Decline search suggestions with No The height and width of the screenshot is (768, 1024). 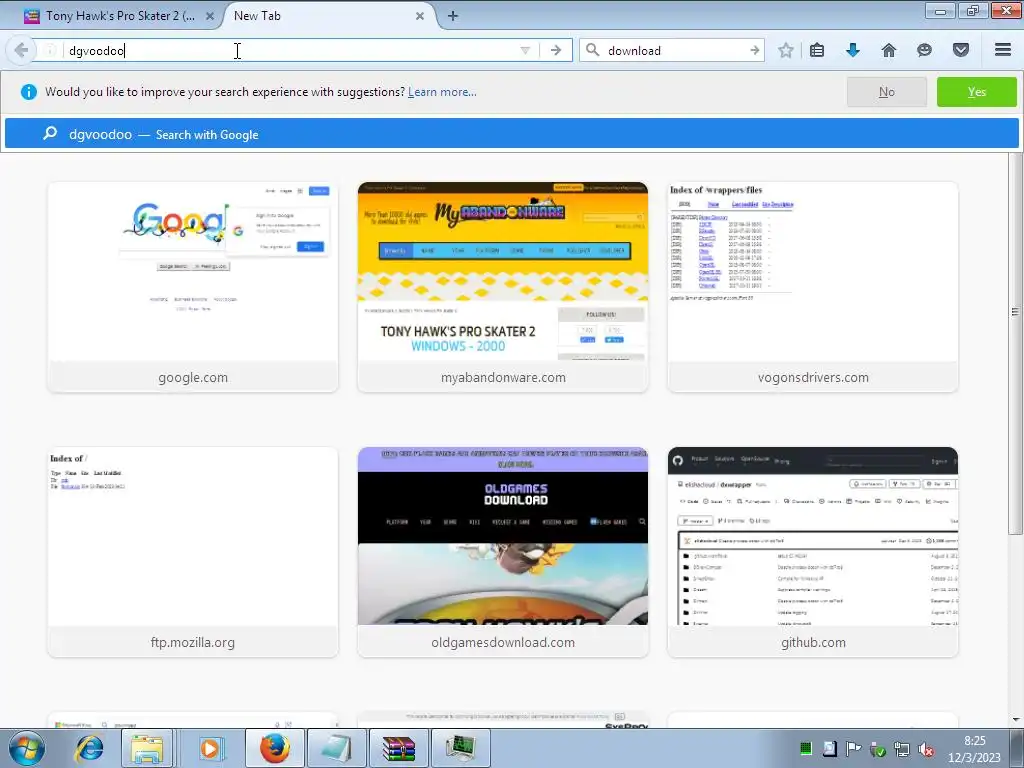(x=886, y=92)
